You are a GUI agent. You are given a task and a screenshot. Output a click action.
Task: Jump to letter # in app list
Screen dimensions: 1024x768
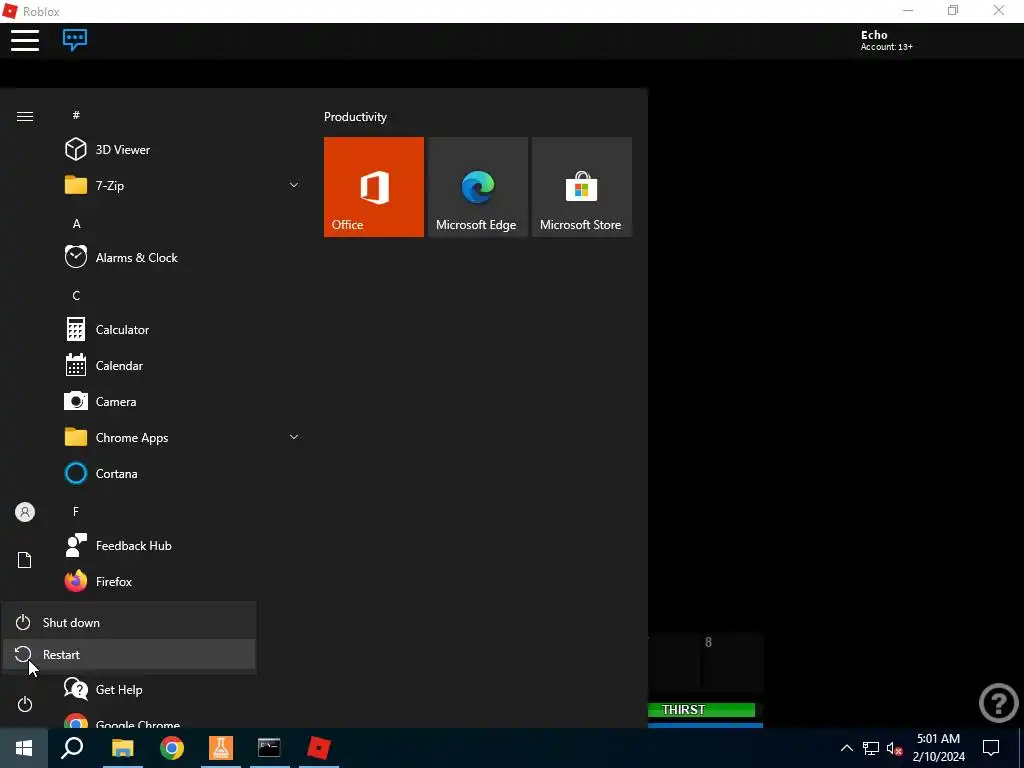coord(76,115)
